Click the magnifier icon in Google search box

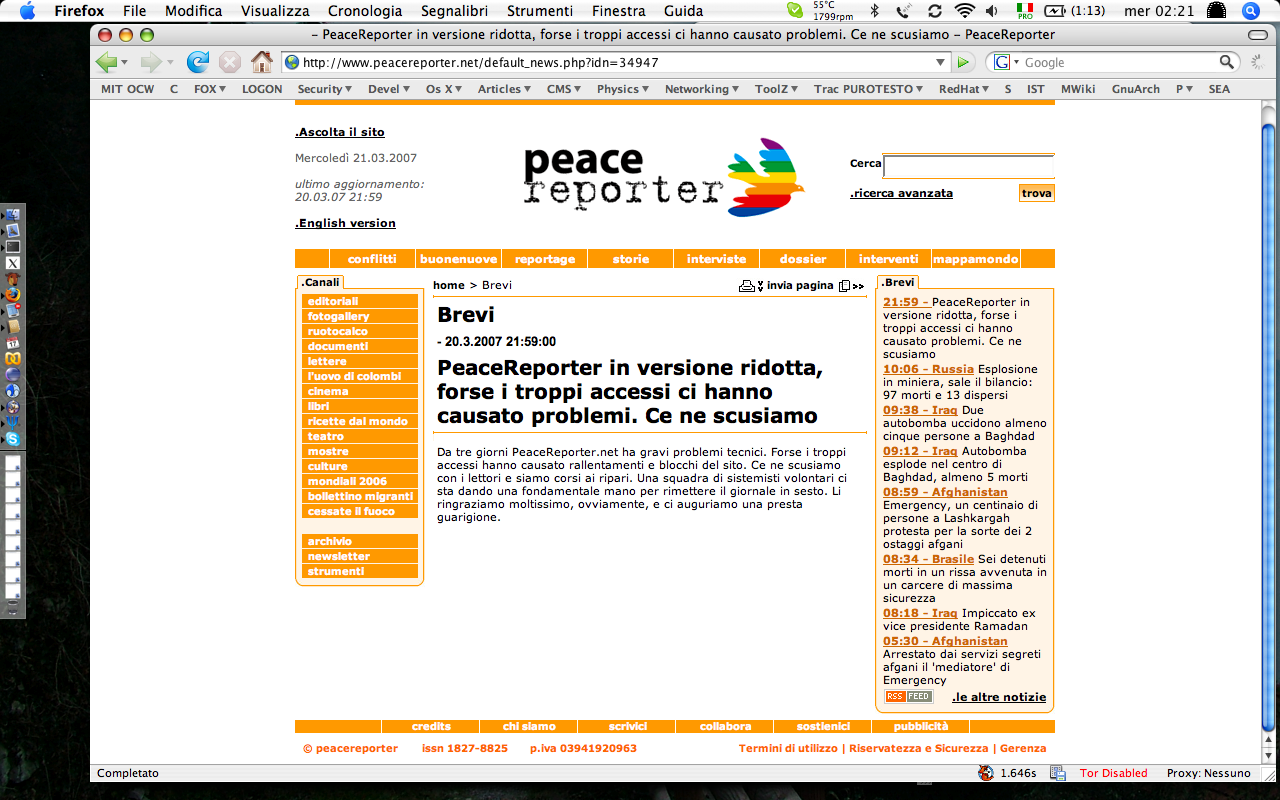coord(1227,62)
